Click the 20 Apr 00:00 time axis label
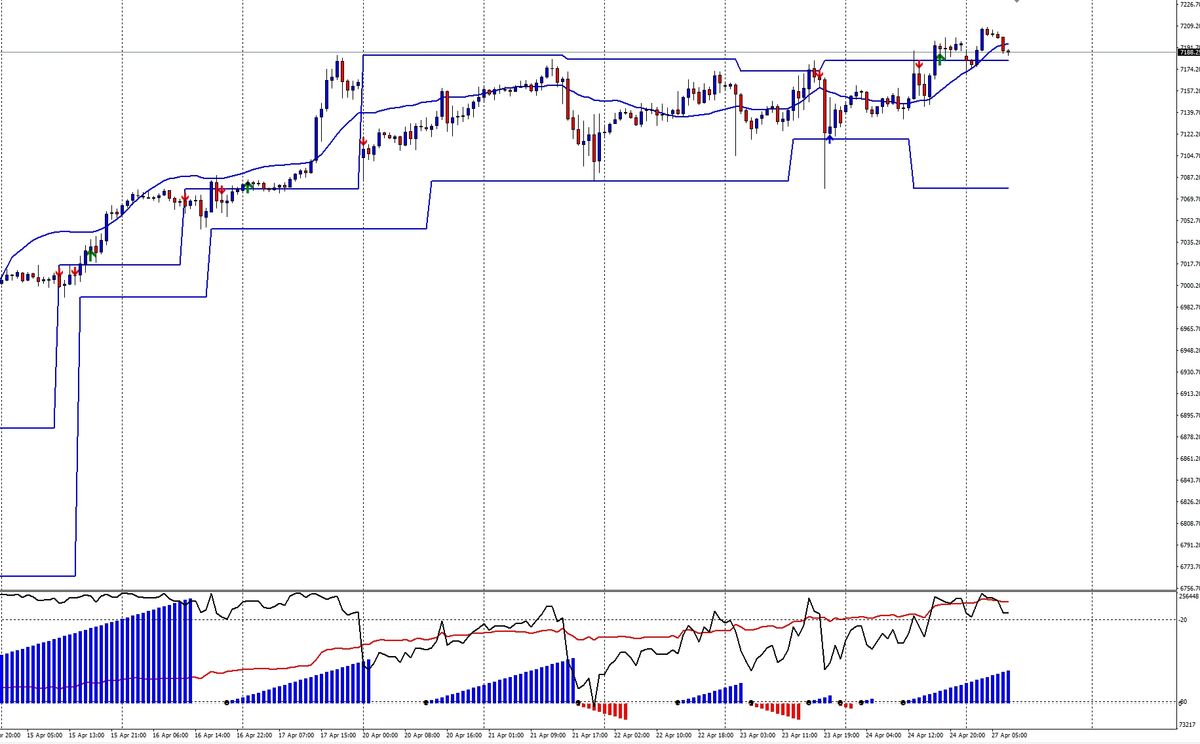The width and height of the screenshot is (1200, 744). pyautogui.click(x=380, y=734)
